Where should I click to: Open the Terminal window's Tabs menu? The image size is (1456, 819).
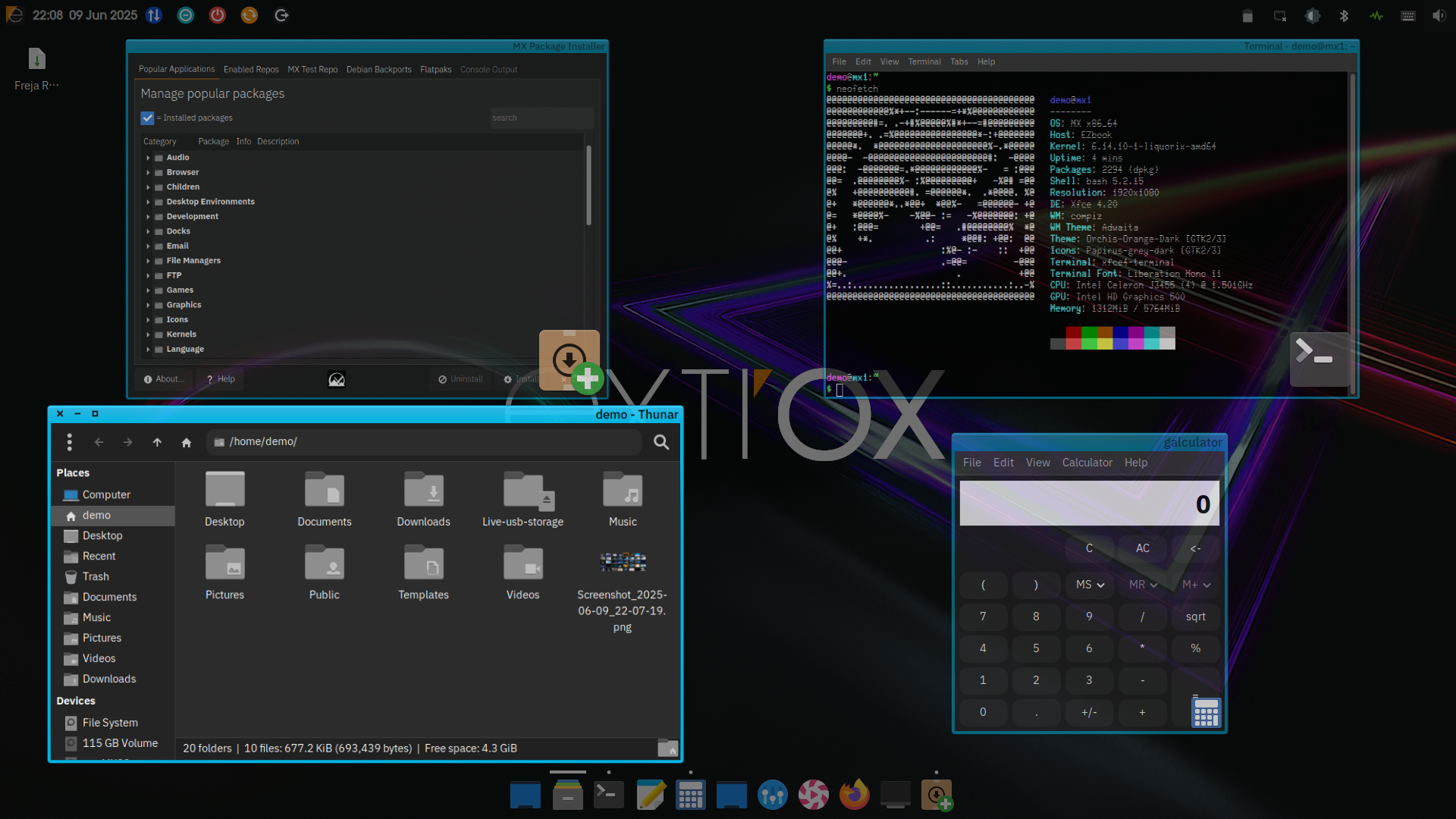click(959, 62)
